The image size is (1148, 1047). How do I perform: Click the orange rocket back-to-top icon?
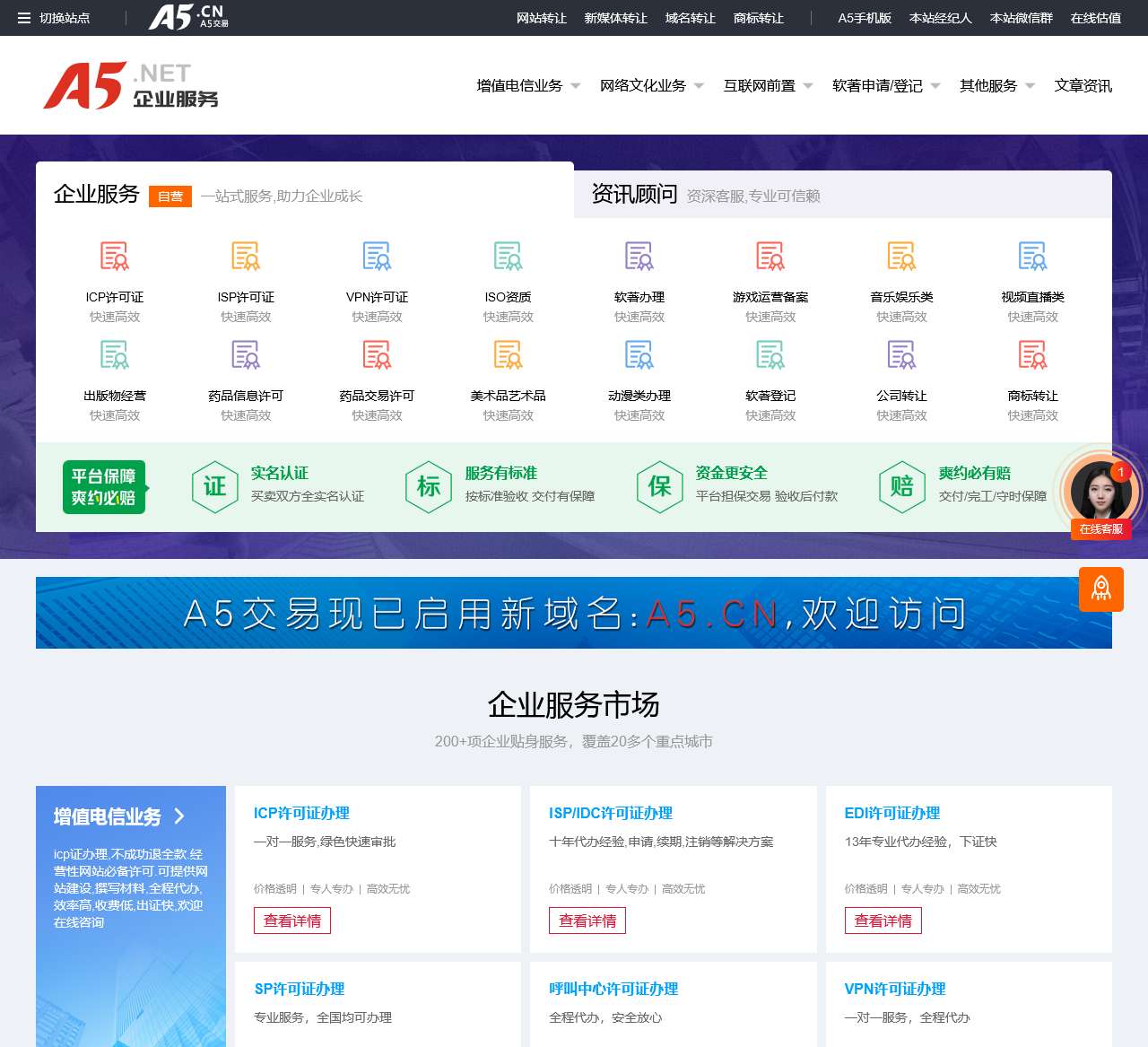tap(1100, 589)
